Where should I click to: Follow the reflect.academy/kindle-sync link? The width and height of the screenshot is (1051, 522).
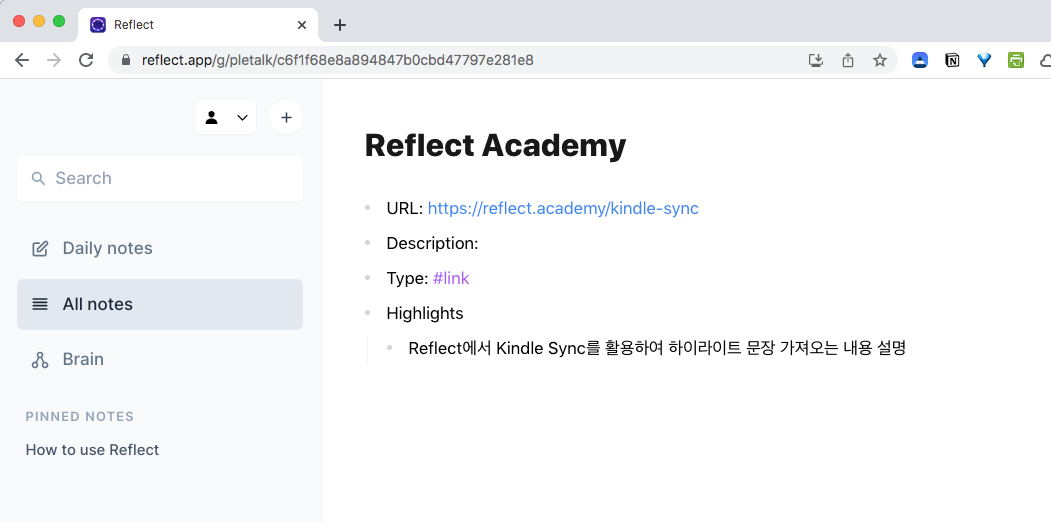coord(563,208)
